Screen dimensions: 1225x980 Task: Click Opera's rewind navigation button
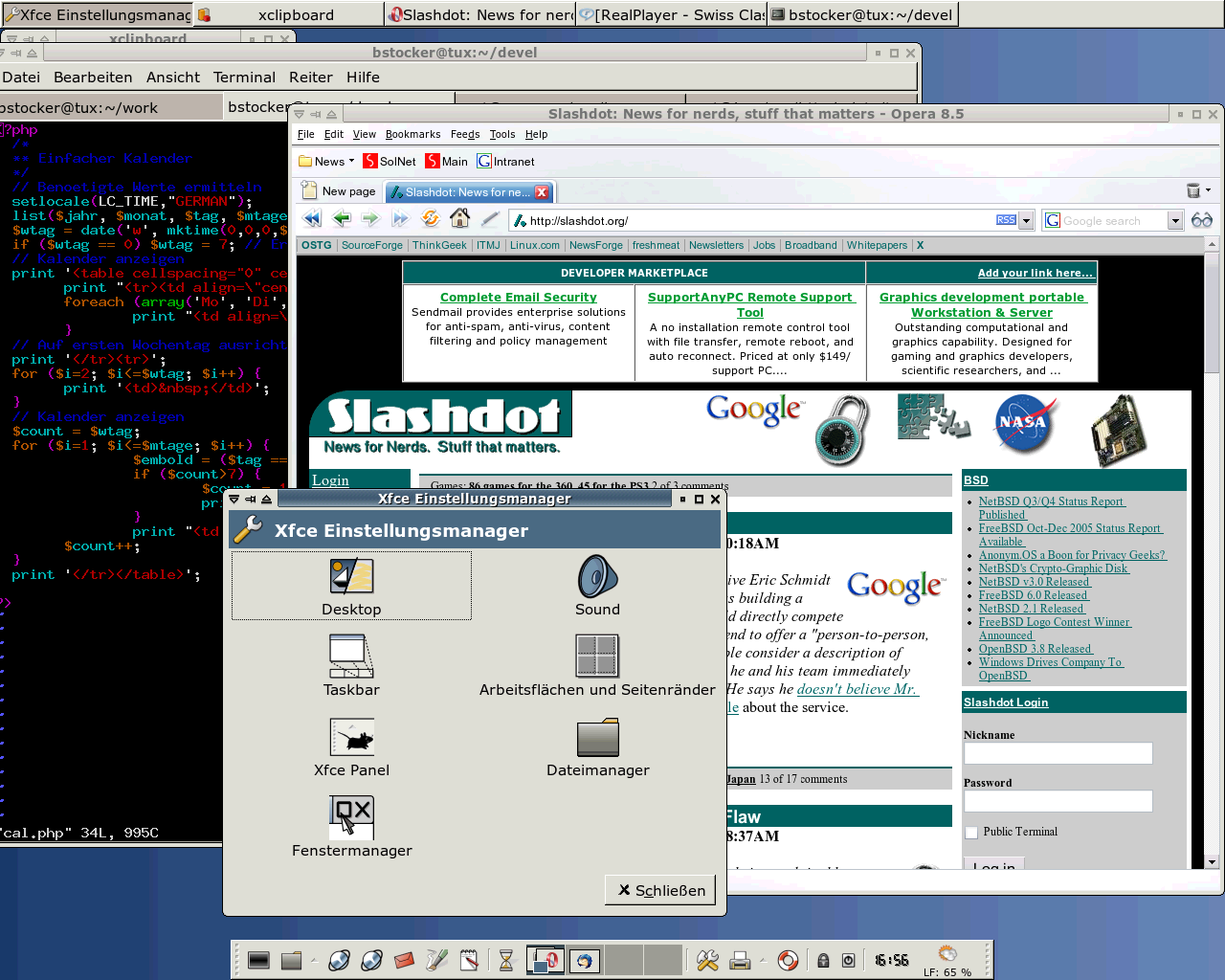(312, 219)
